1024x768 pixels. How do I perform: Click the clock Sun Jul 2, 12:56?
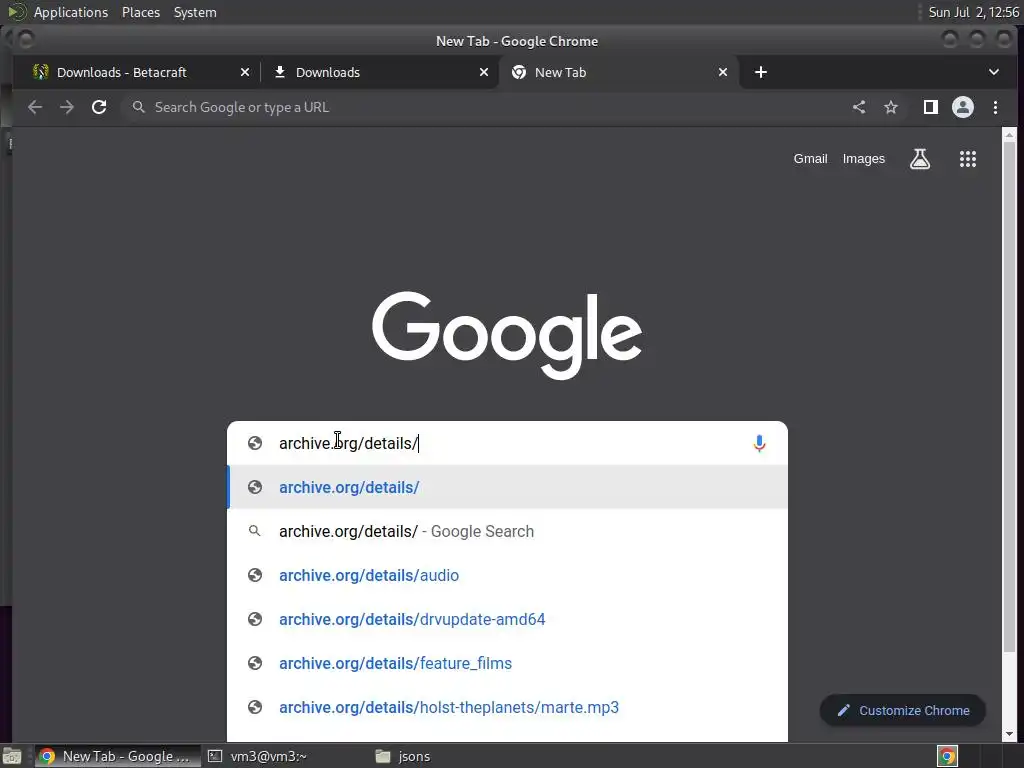coord(973,12)
